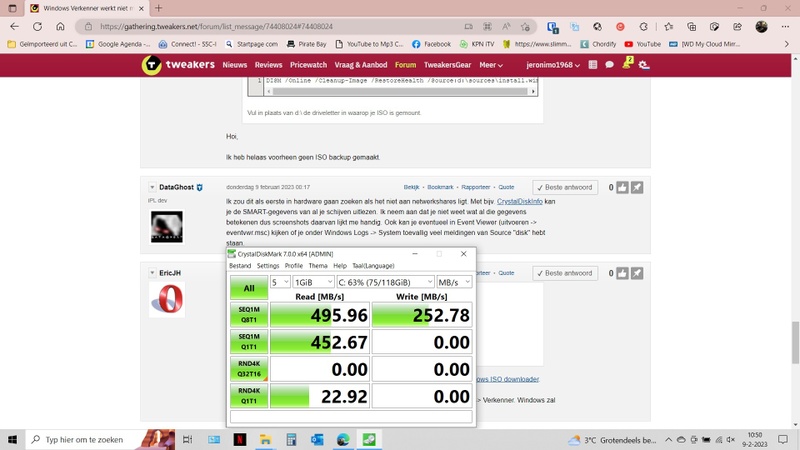Mark DataGhost's post as Beste antwoord
This screenshot has height=450, width=800.
(565, 188)
